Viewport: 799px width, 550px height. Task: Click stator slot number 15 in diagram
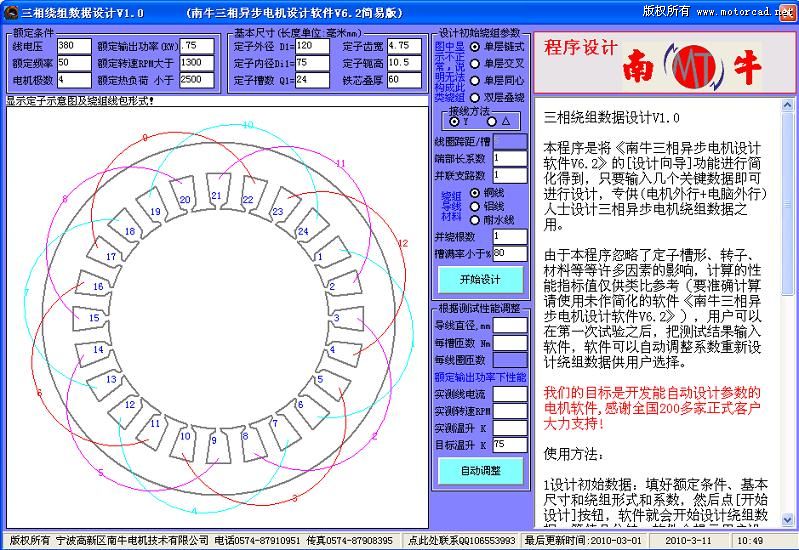click(94, 318)
